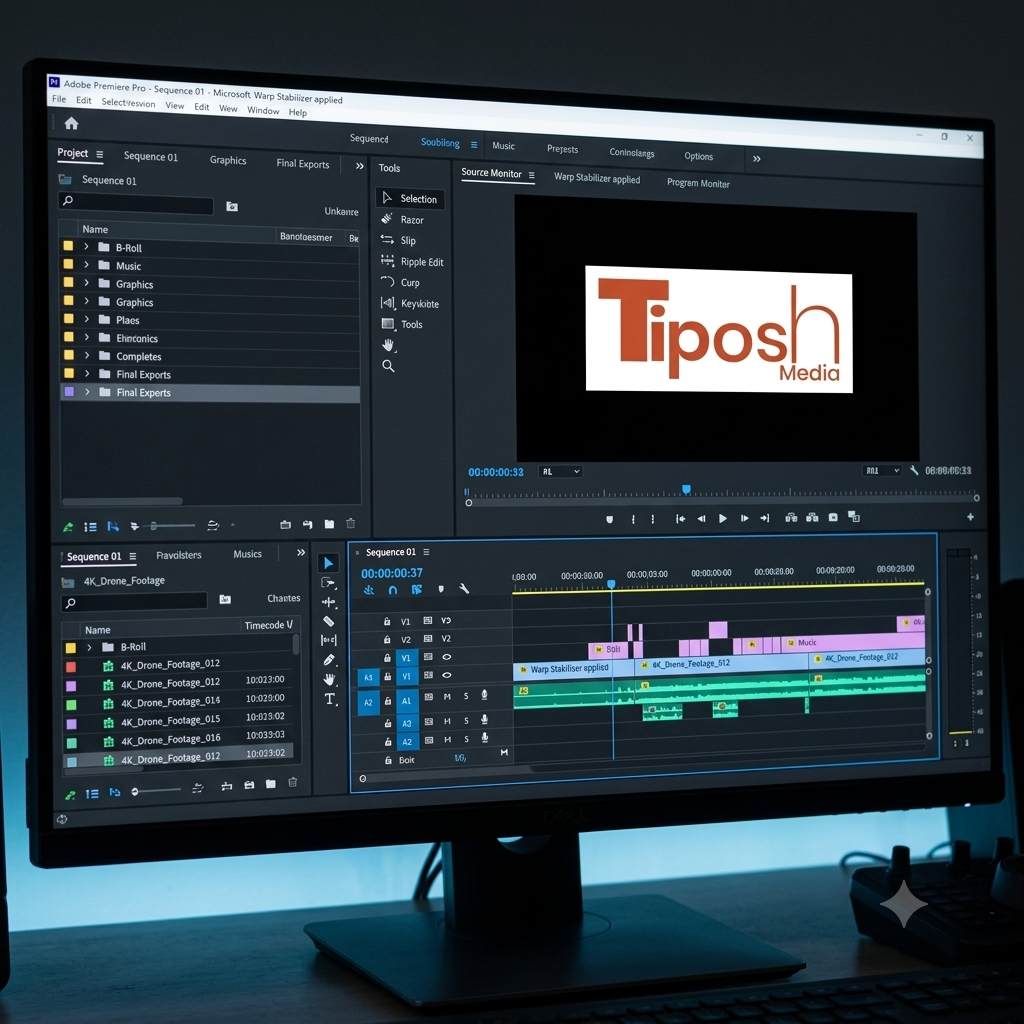This screenshot has height=1024, width=1024.
Task: Expand the Plaes folder
Action: coord(86,319)
